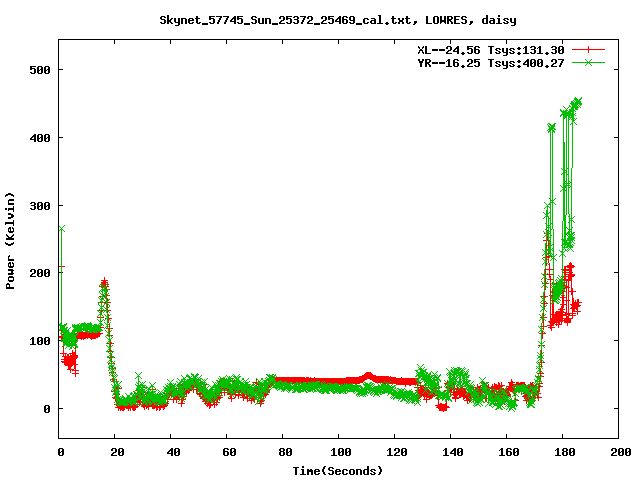Click the 100 tick label on x-axis
Viewport: 640px width, 480px height.
point(339,452)
